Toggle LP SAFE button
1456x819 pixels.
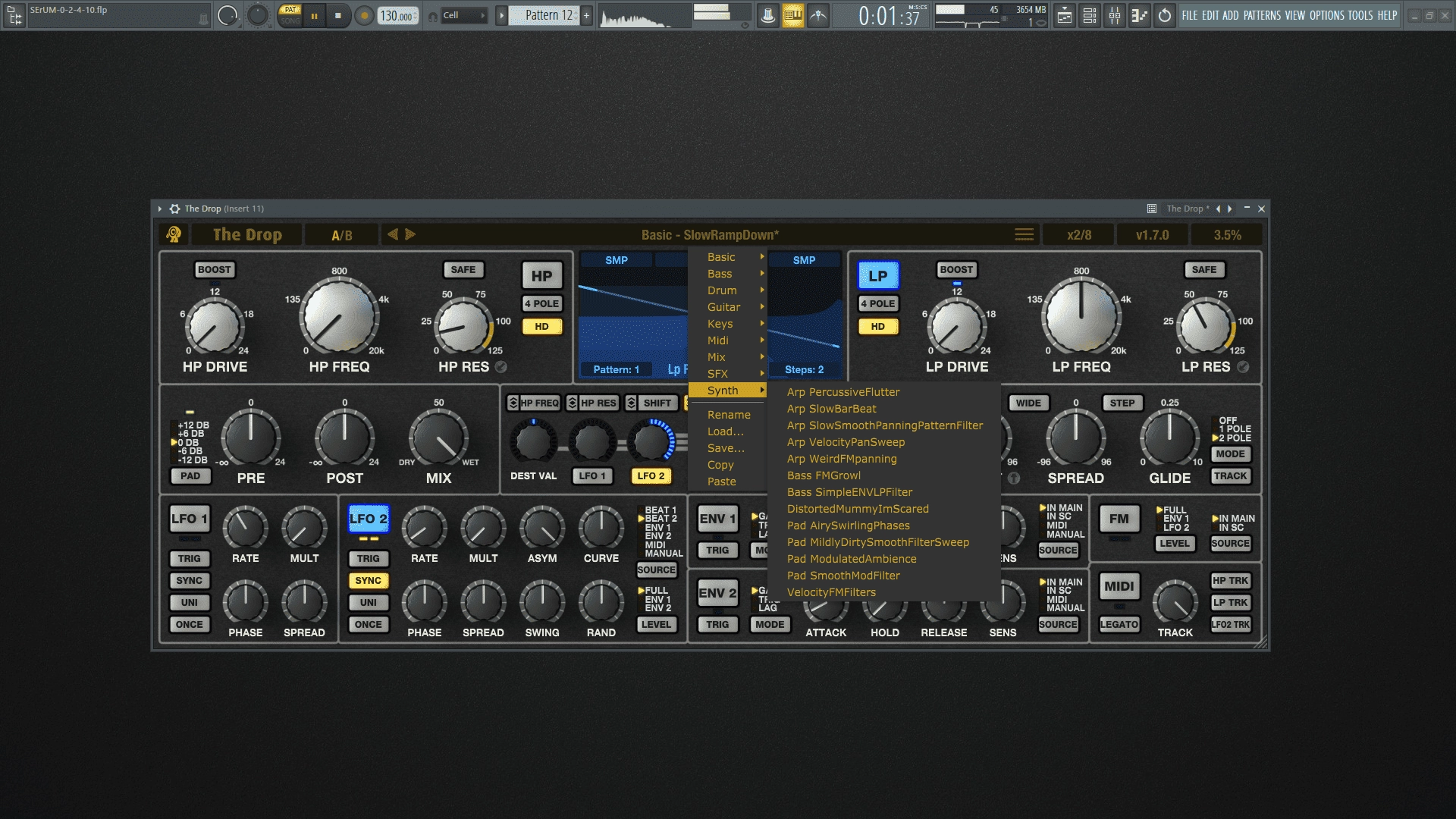pos(1204,270)
